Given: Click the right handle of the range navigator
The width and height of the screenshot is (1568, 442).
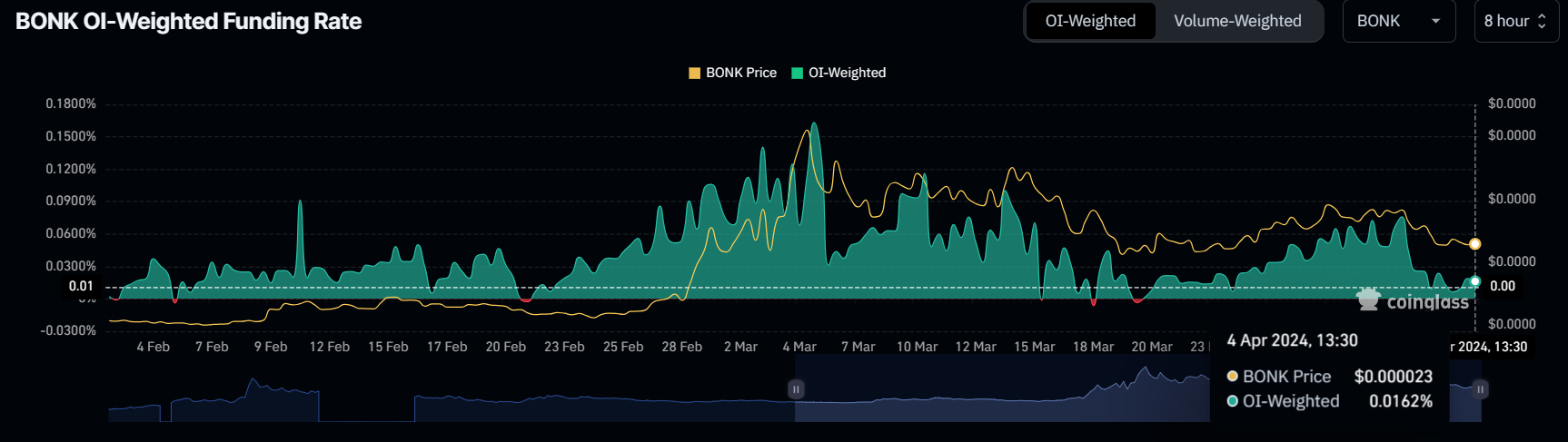Looking at the screenshot, I should click(1481, 389).
